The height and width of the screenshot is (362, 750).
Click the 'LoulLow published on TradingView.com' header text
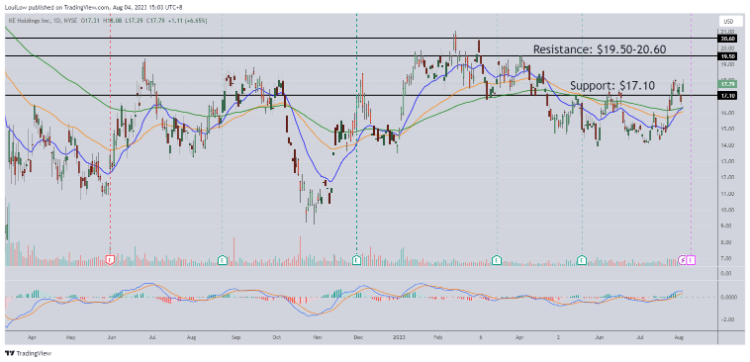(58, 7)
